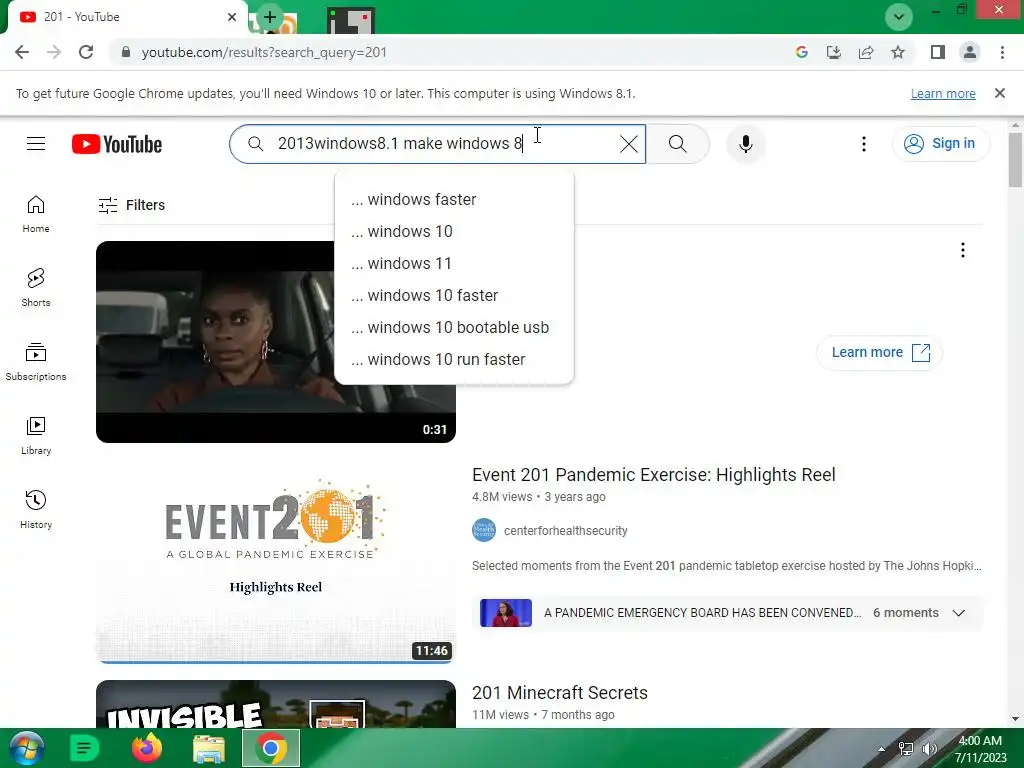This screenshot has width=1024, height=768.
Task: Go to Home in sidebar
Action: pos(36,214)
